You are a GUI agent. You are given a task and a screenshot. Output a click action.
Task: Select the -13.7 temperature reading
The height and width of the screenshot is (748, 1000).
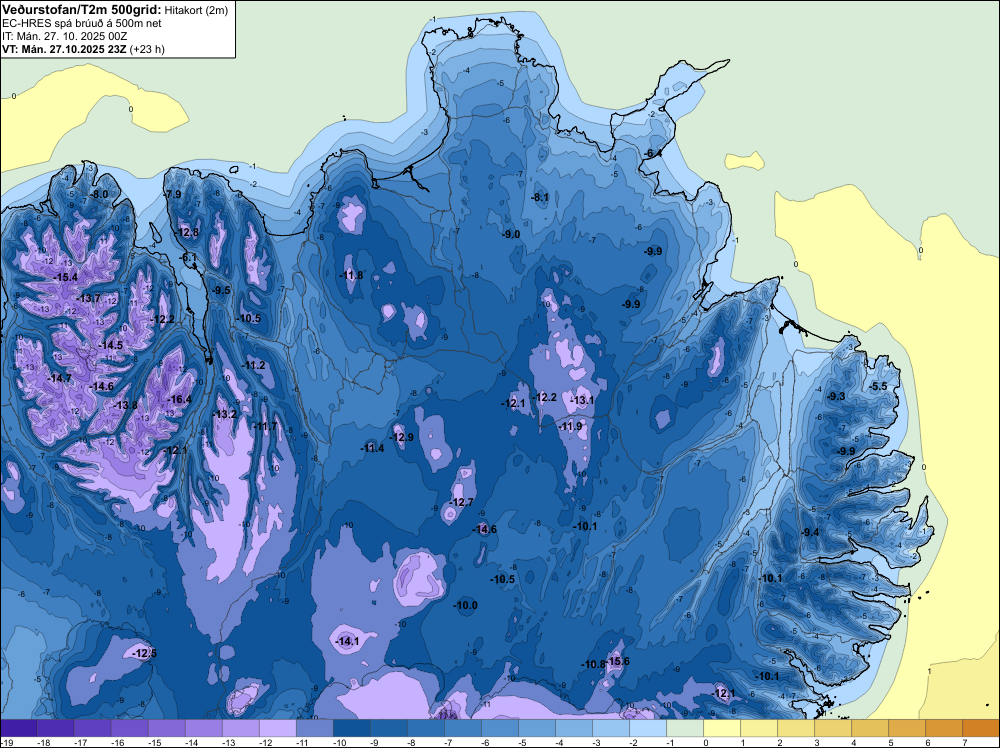click(89, 298)
